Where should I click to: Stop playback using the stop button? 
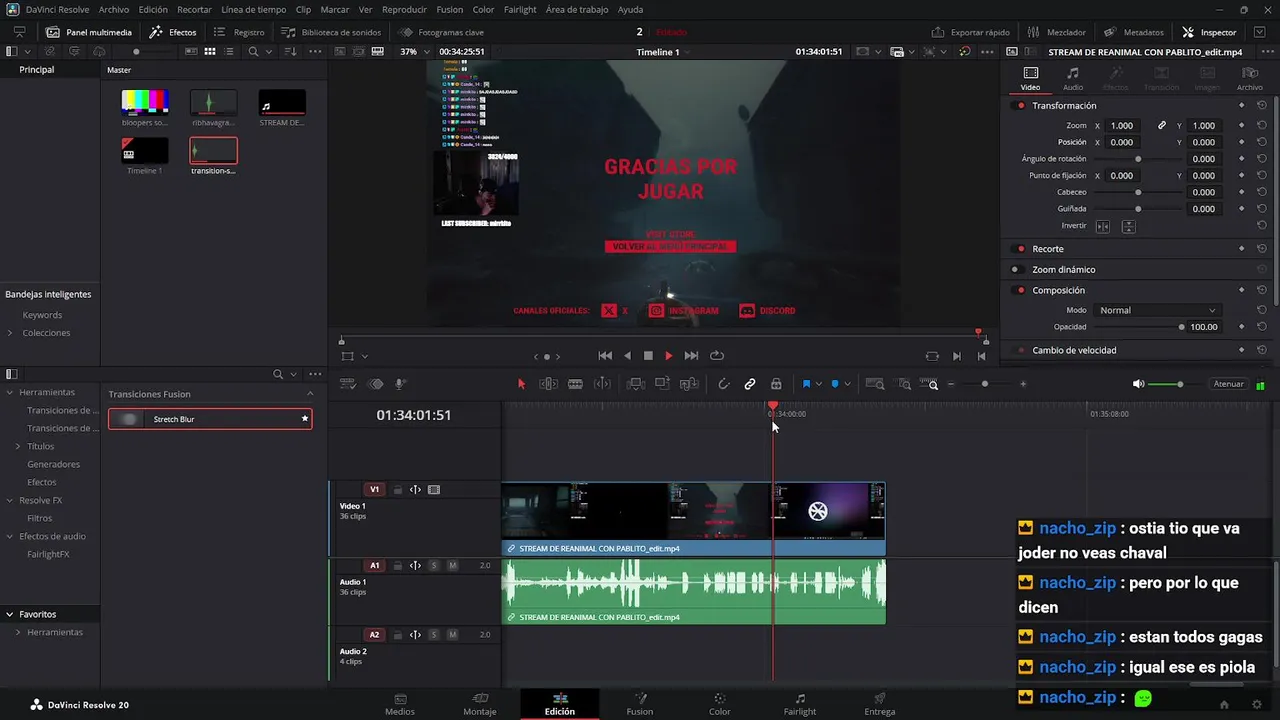tap(648, 356)
